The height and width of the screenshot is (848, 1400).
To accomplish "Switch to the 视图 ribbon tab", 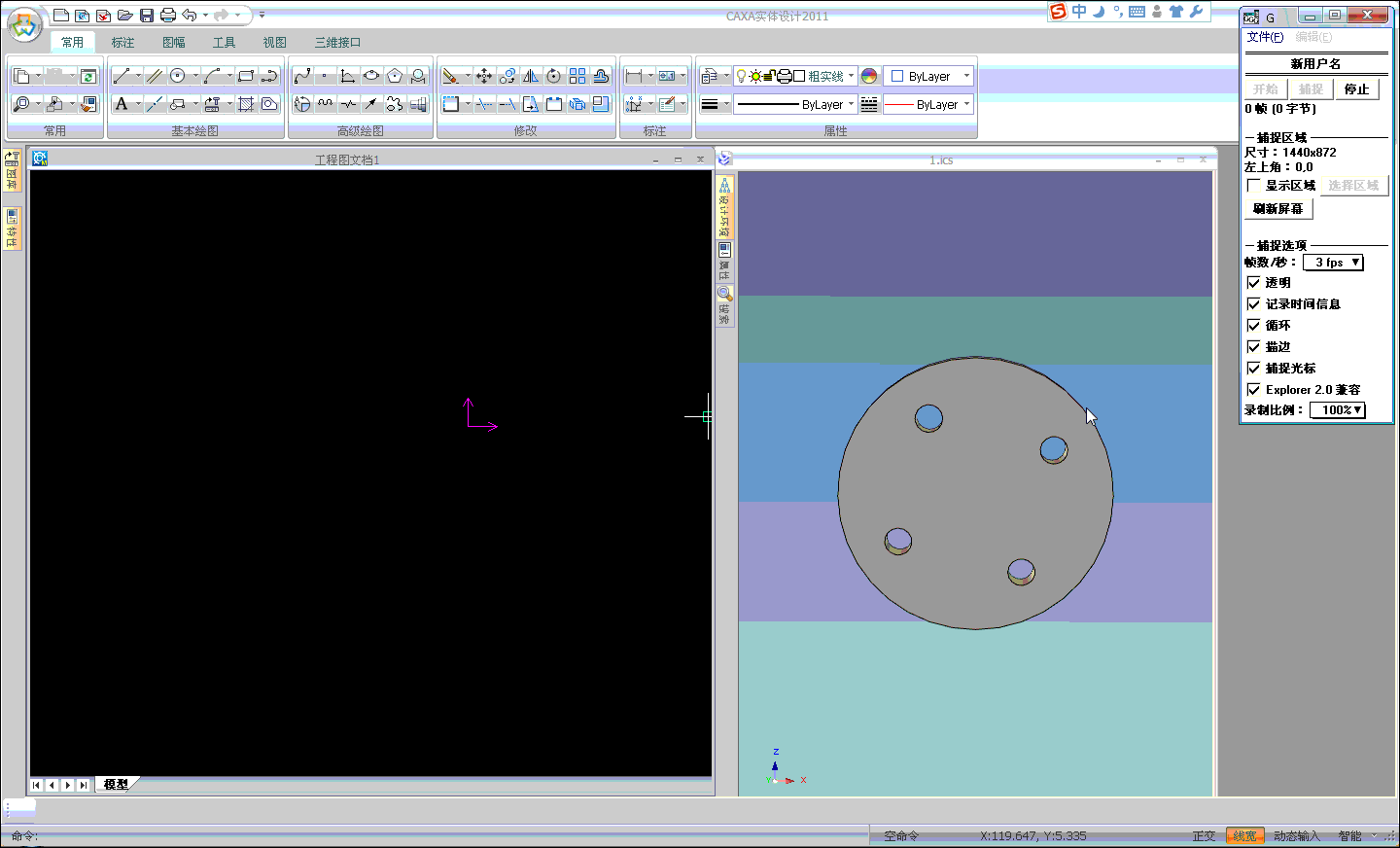I will coord(275,43).
